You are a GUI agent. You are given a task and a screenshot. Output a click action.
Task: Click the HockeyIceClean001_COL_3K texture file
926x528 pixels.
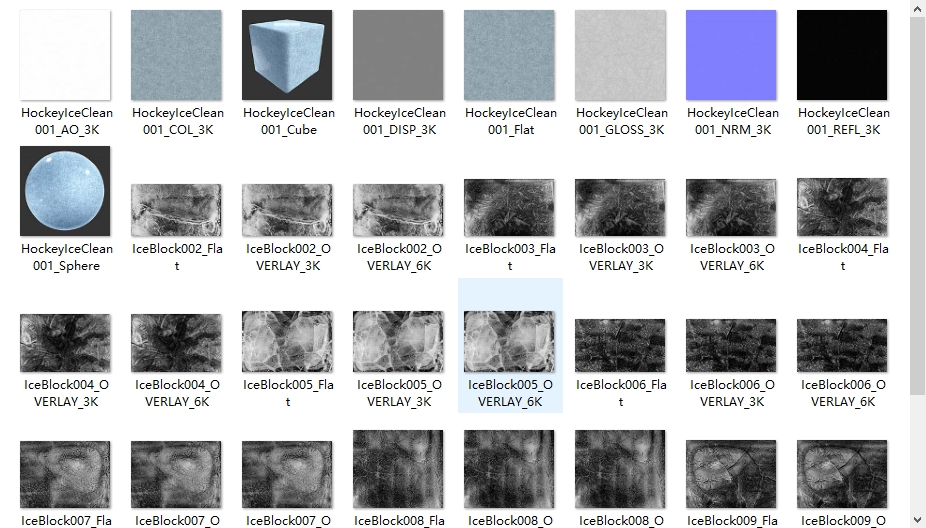point(177,55)
